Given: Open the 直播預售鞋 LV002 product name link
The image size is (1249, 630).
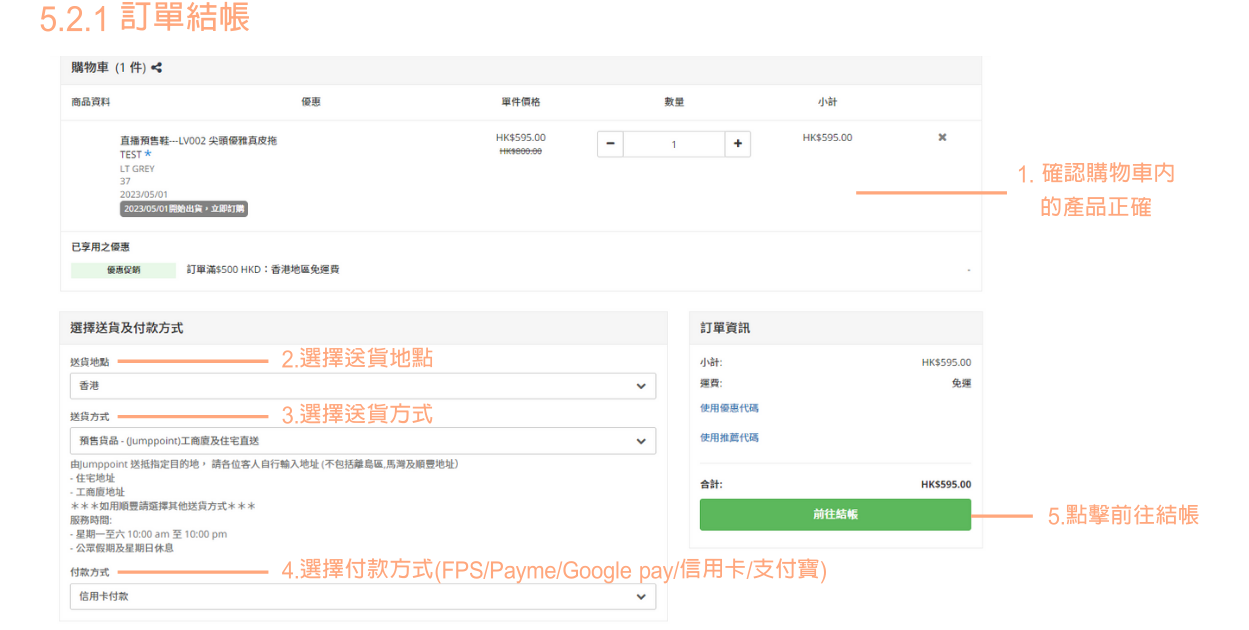Looking at the screenshot, I should tap(198, 141).
